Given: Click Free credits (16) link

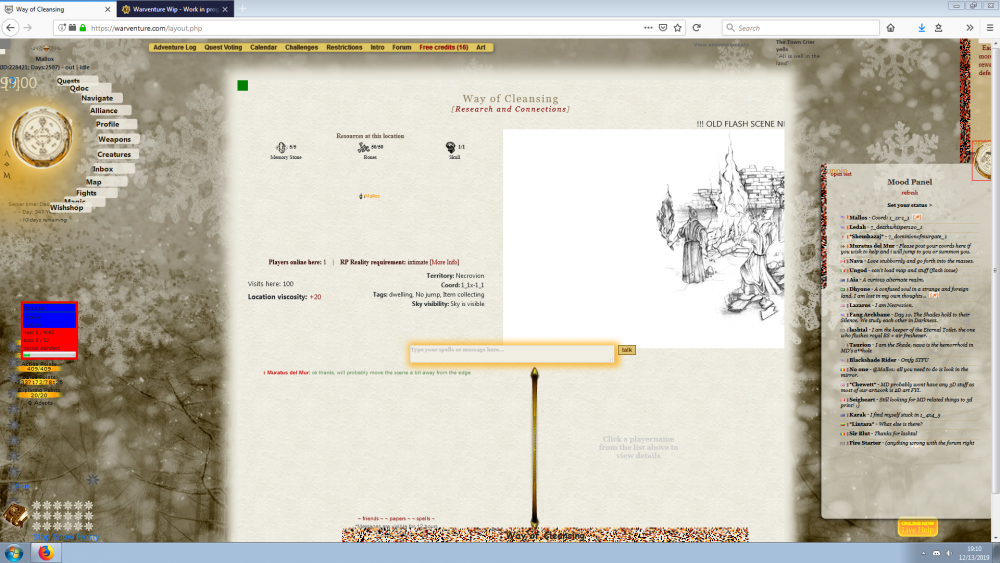Looking at the screenshot, I should [x=444, y=47].
